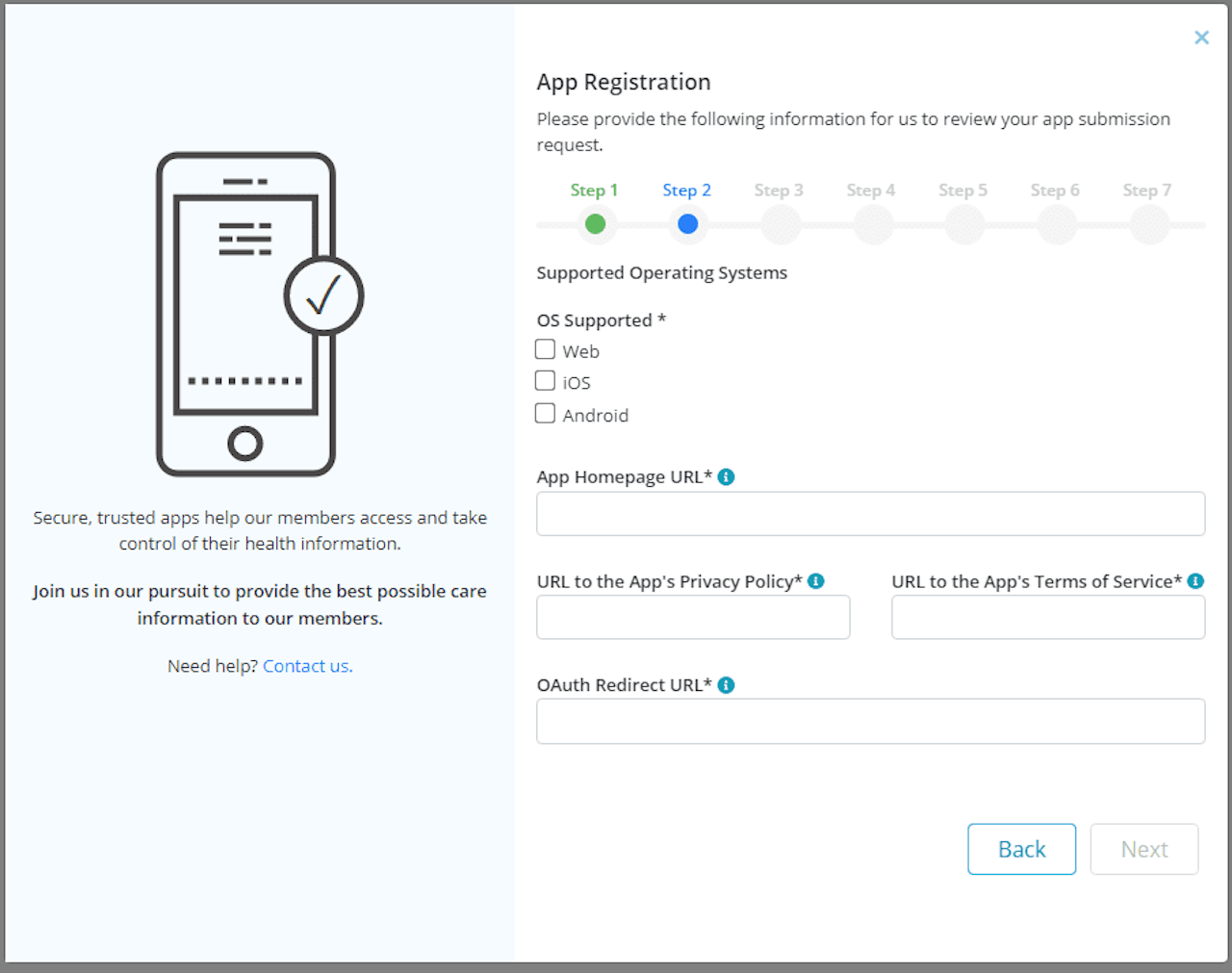This screenshot has width=1232, height=973.
Task: Click the OAuth Redirect URL input field
Action: click(870, 721)
